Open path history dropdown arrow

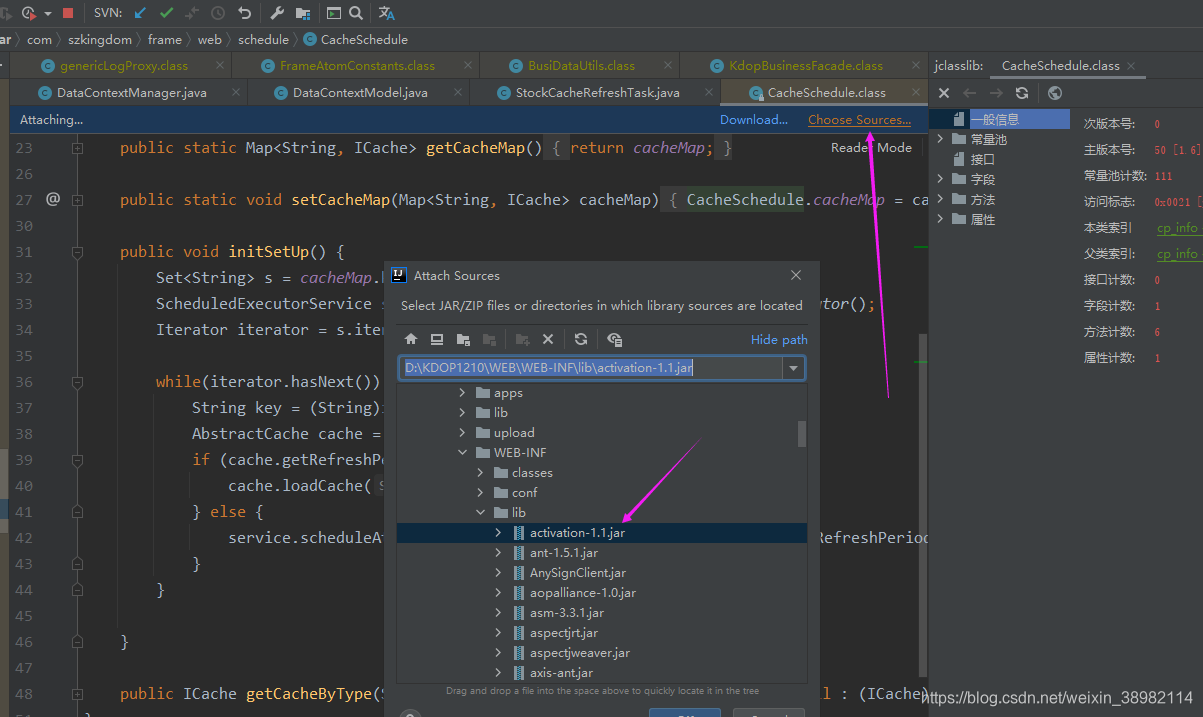[794, 368]
